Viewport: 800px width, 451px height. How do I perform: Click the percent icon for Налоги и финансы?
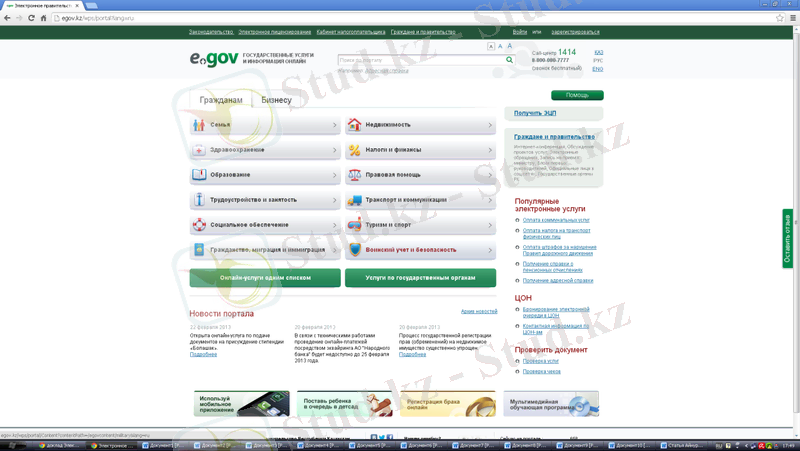(x=354, y=150)
